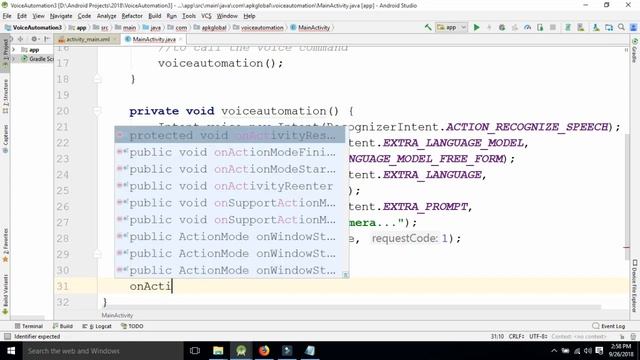Screen dimensions: 640x360
Task: Click the user account icon in toolbar
Action: pos(633,27)
